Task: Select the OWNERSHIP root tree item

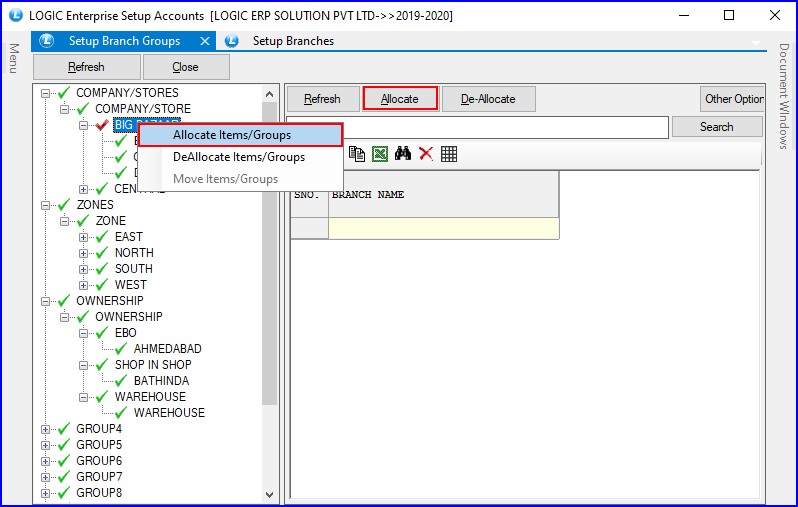Action: pos(109,301)
